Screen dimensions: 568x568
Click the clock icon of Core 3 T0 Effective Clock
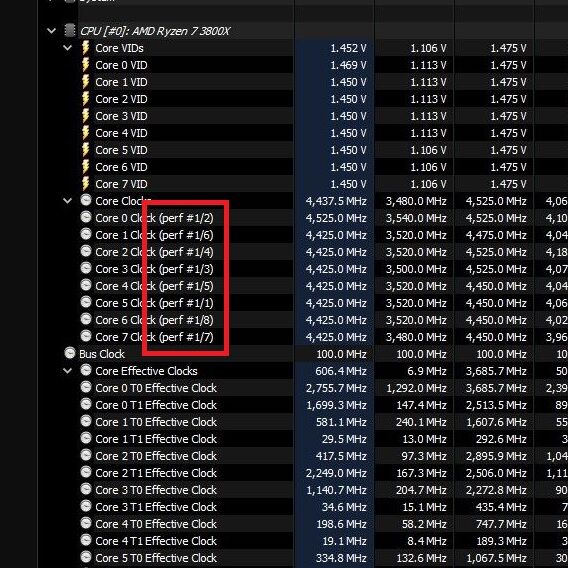coord(86,489)
